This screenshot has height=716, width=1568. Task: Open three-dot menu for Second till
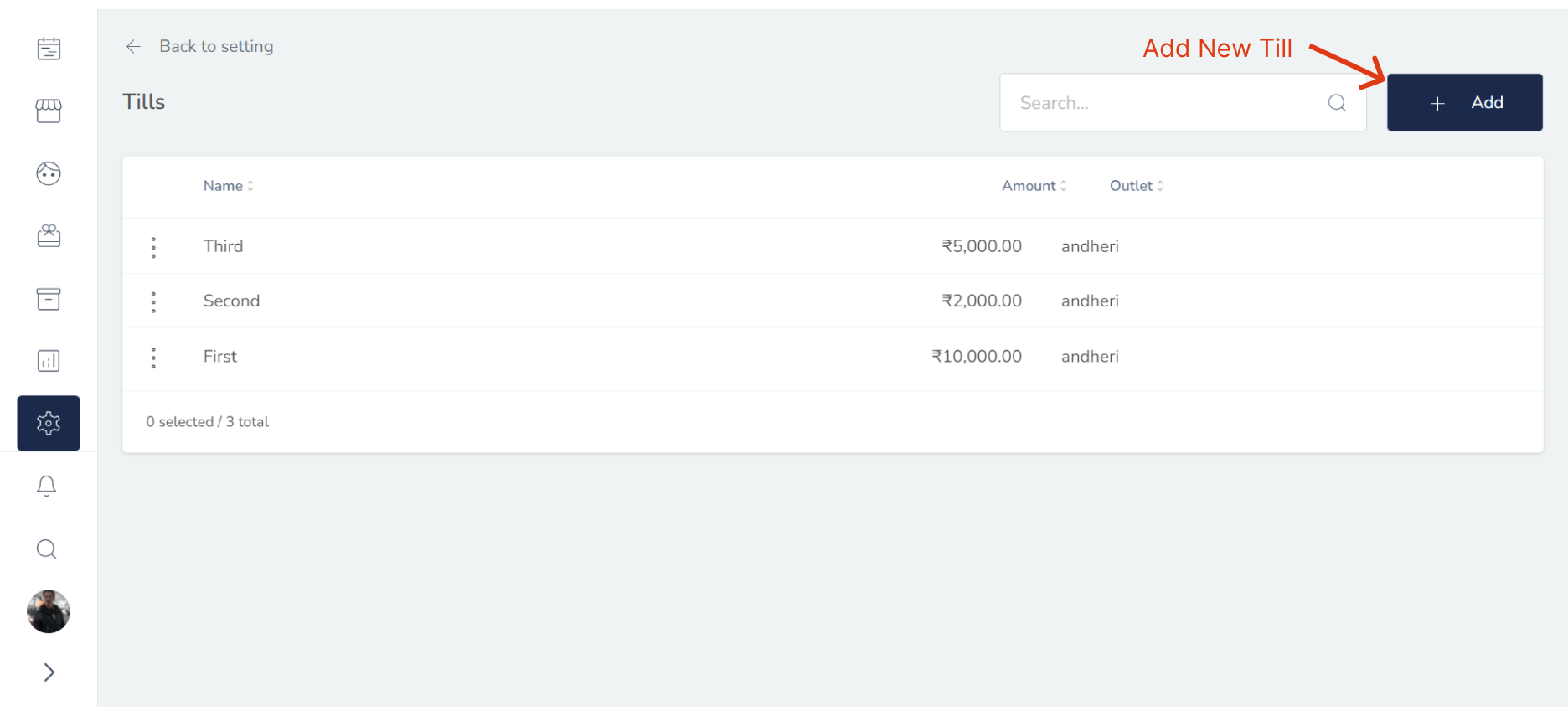(153, 301)
